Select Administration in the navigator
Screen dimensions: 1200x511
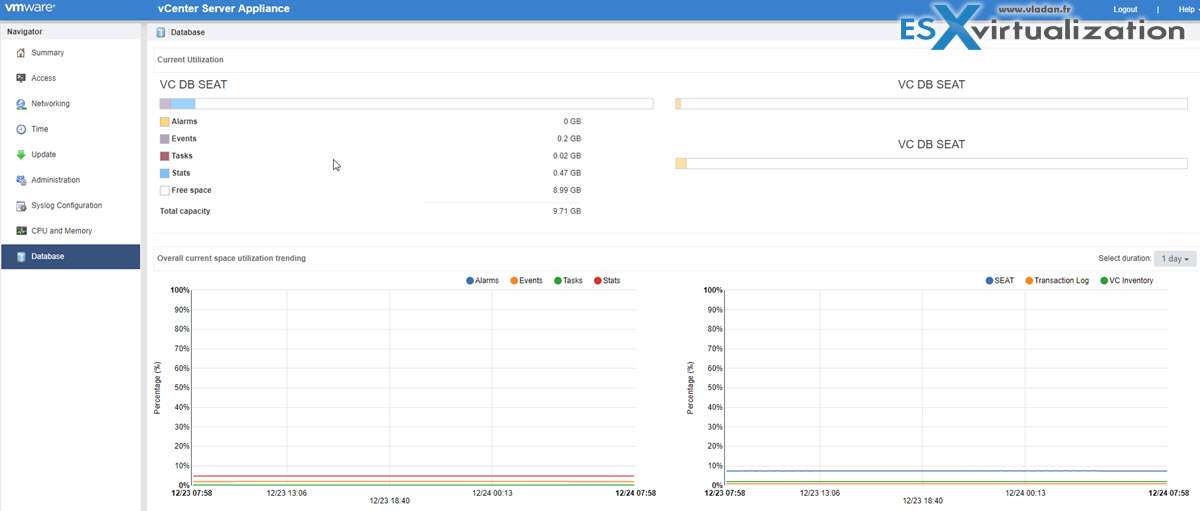point(70,180)
